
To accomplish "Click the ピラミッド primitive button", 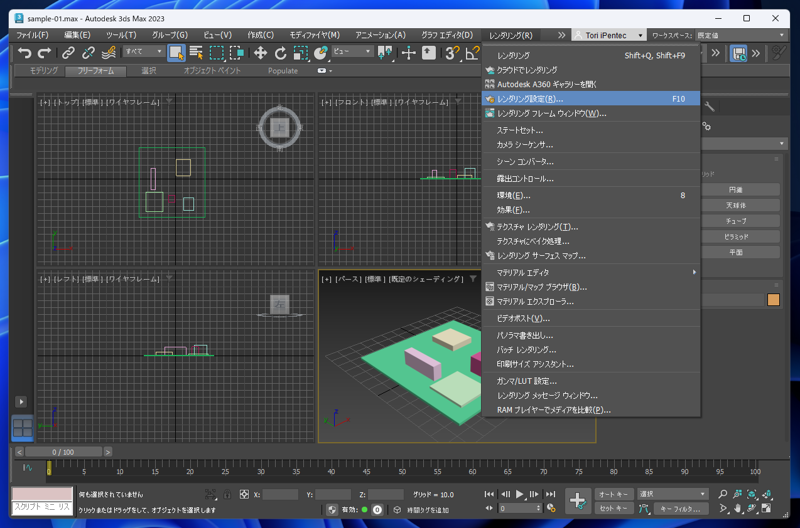I will coord(740,237).
